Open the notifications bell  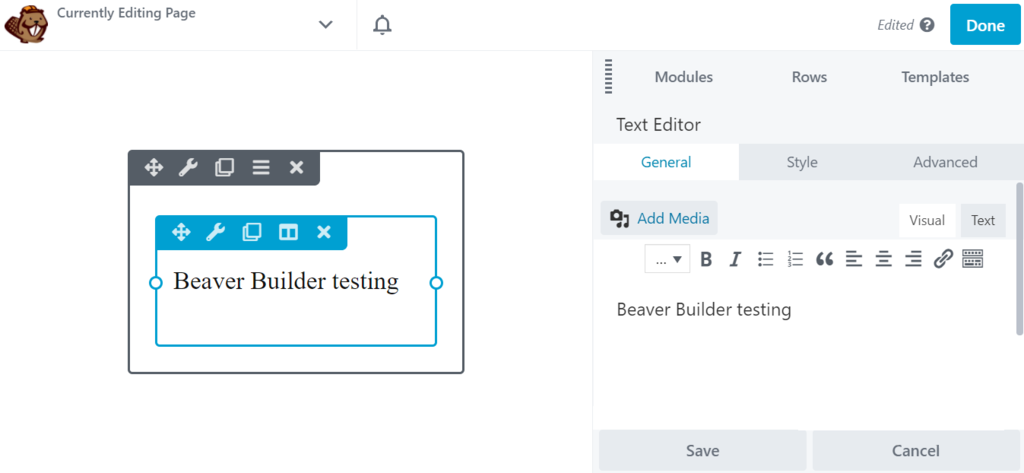[x=382, y=25]
